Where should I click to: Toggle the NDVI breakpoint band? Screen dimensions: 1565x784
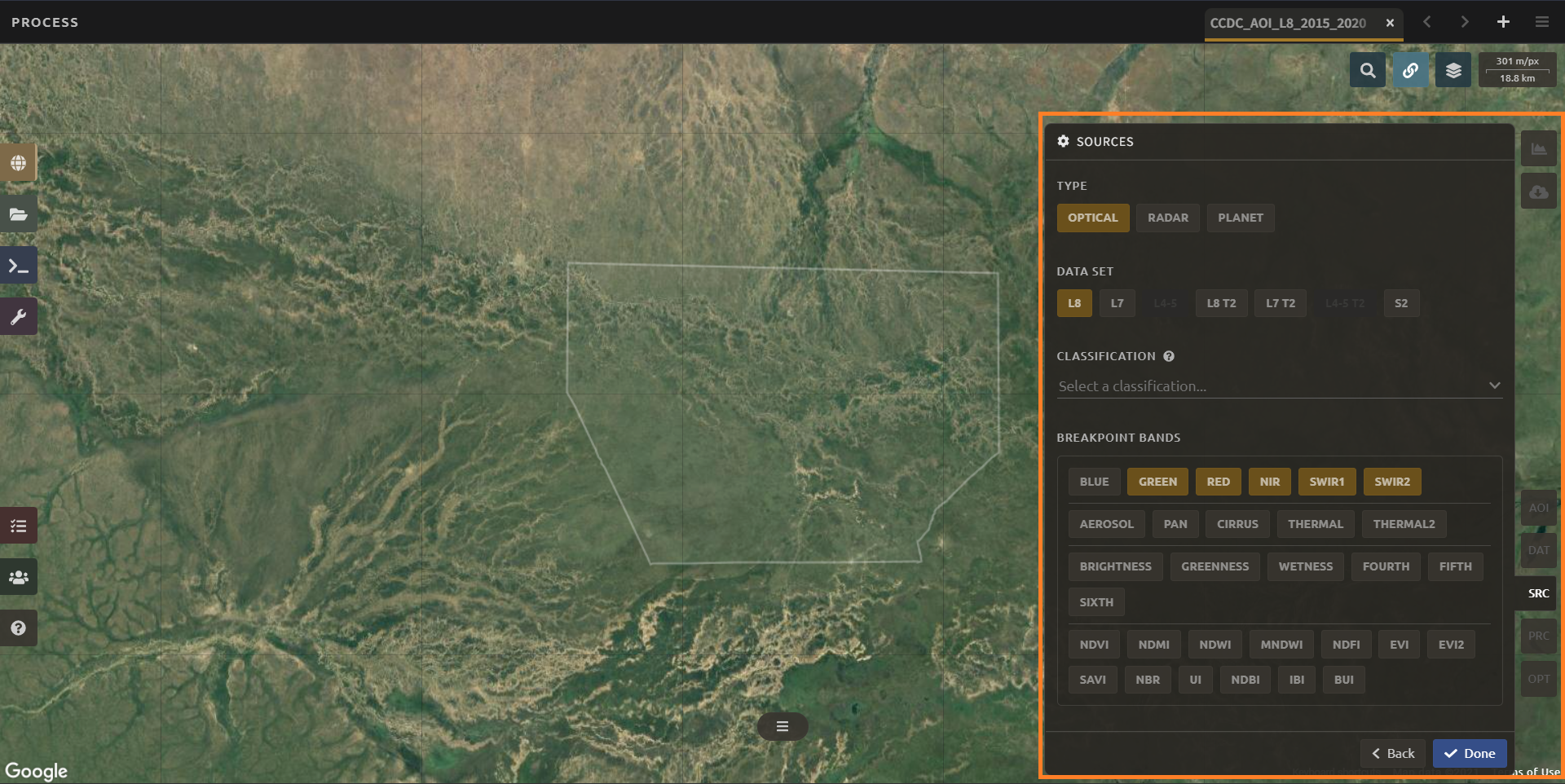tap(1093, 645)
